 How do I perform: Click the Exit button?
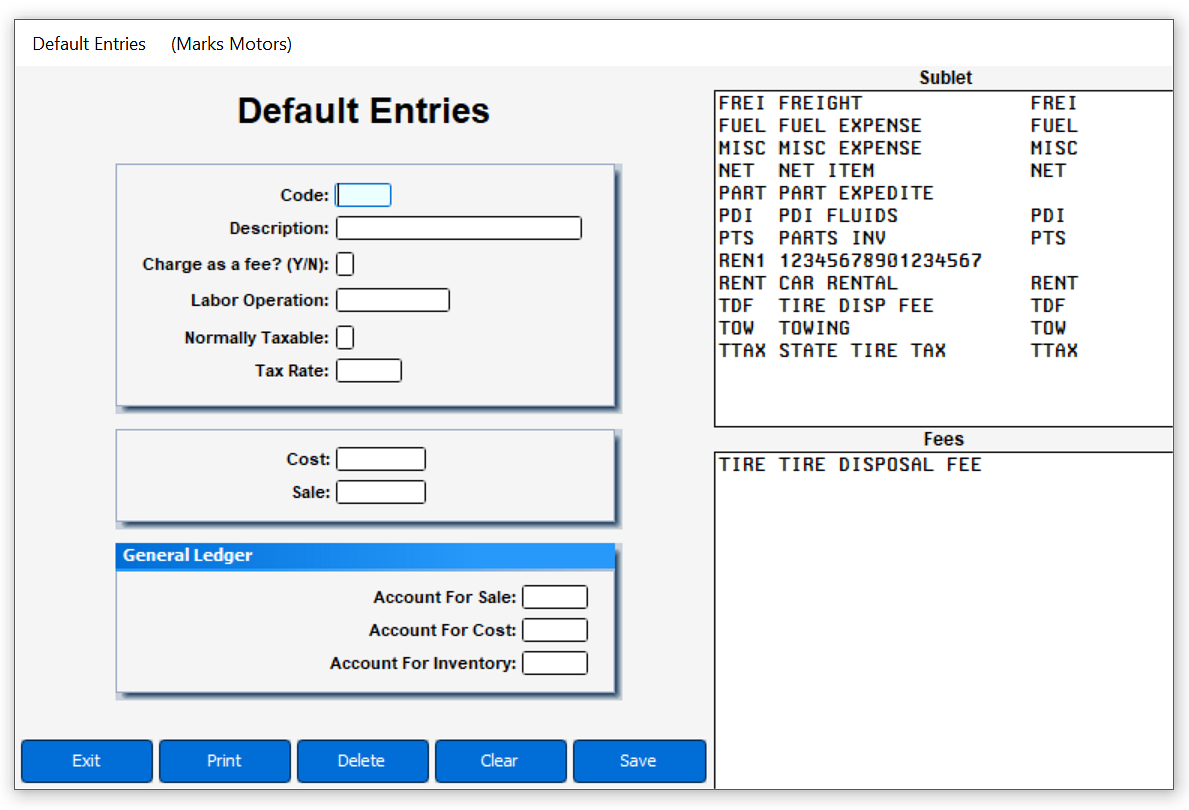pos(86,760)
